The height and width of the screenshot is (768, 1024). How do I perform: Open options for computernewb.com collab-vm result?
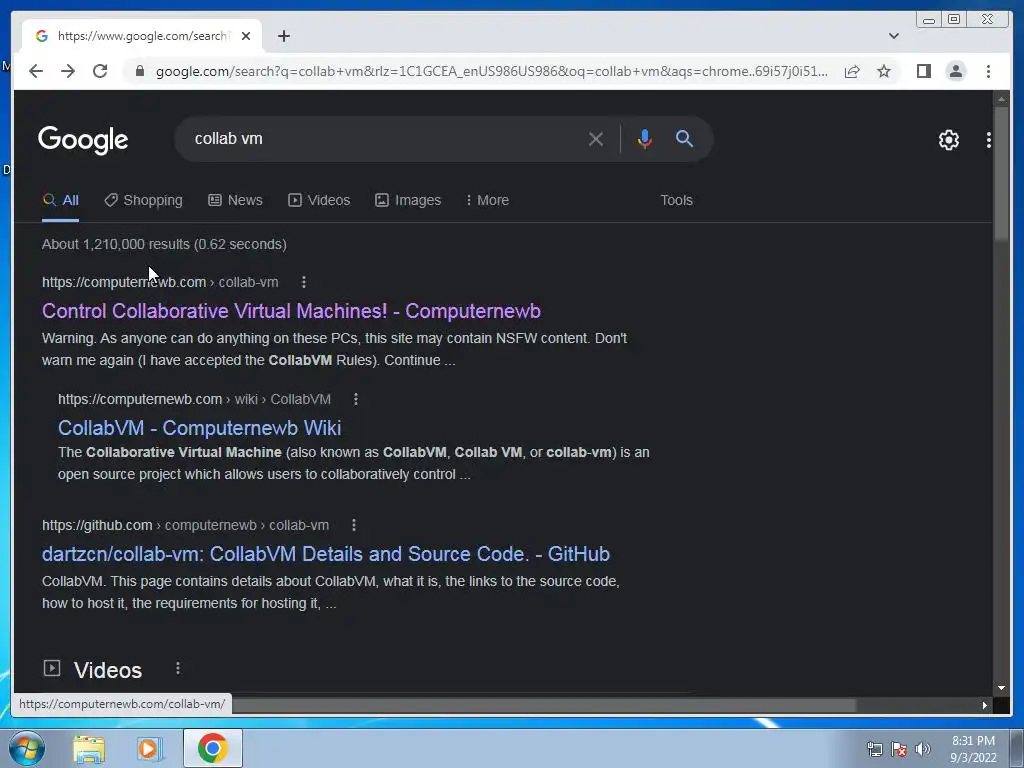(x=304, y=282)
